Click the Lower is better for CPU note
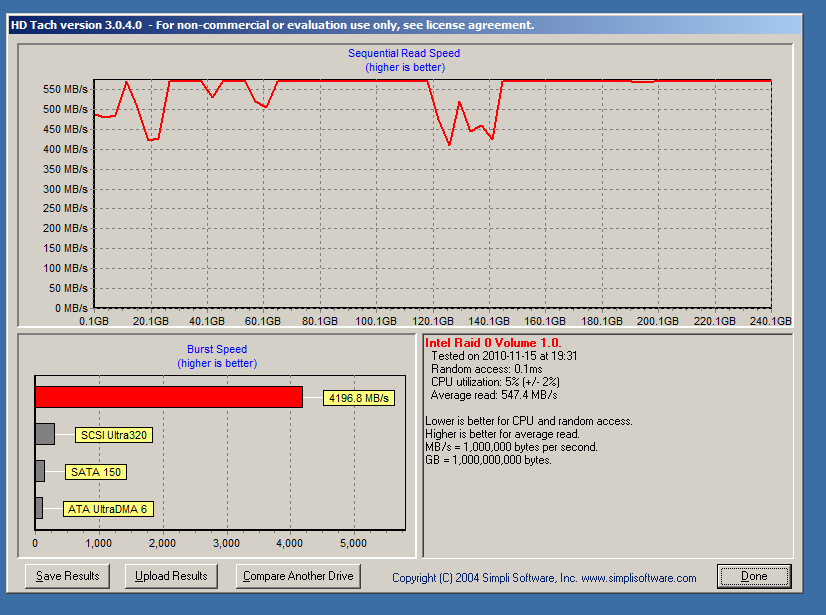Viewport: 826px width, 615px height. 529,421
